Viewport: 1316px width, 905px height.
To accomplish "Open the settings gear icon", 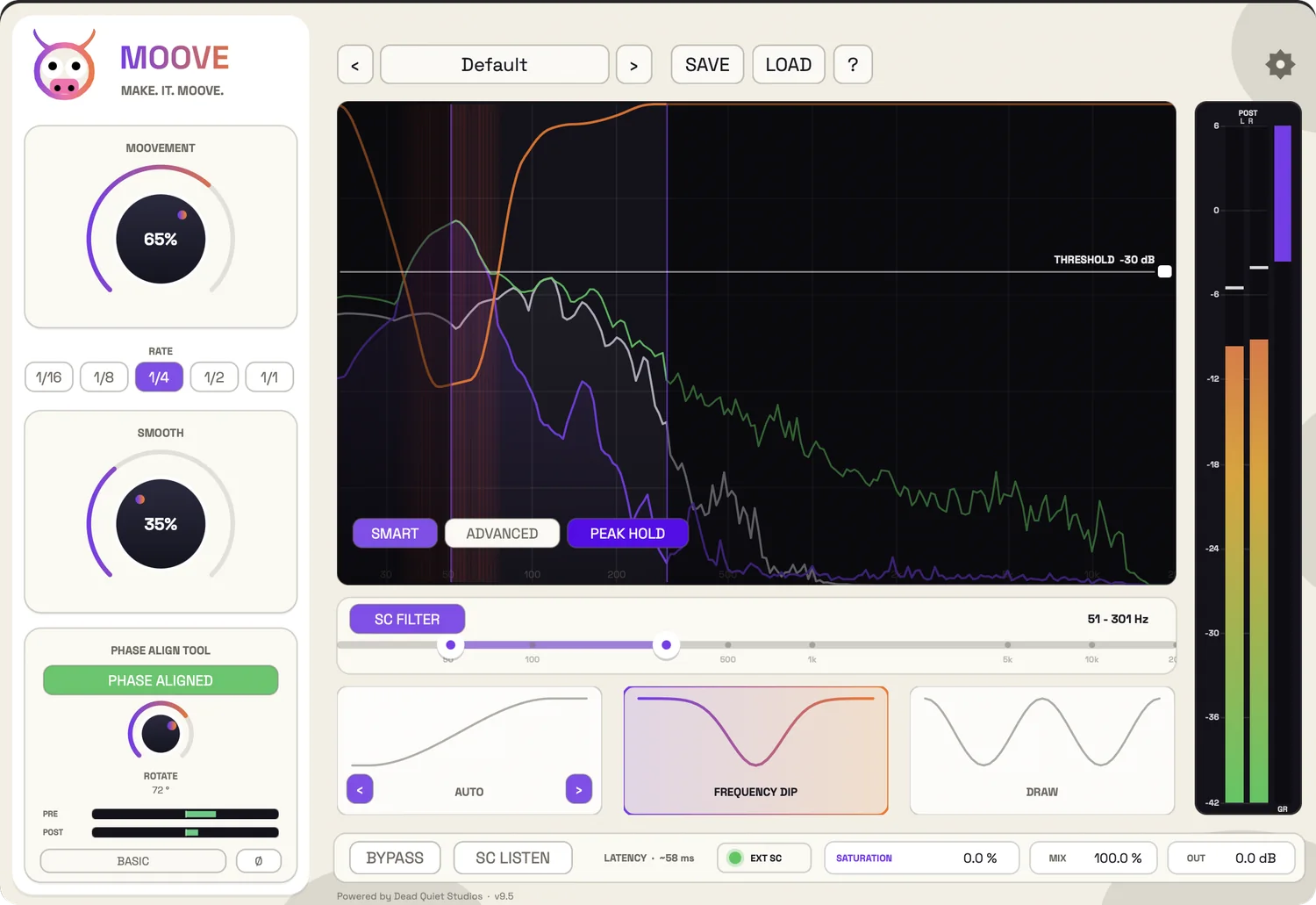I will click(x=1280, y=64).
